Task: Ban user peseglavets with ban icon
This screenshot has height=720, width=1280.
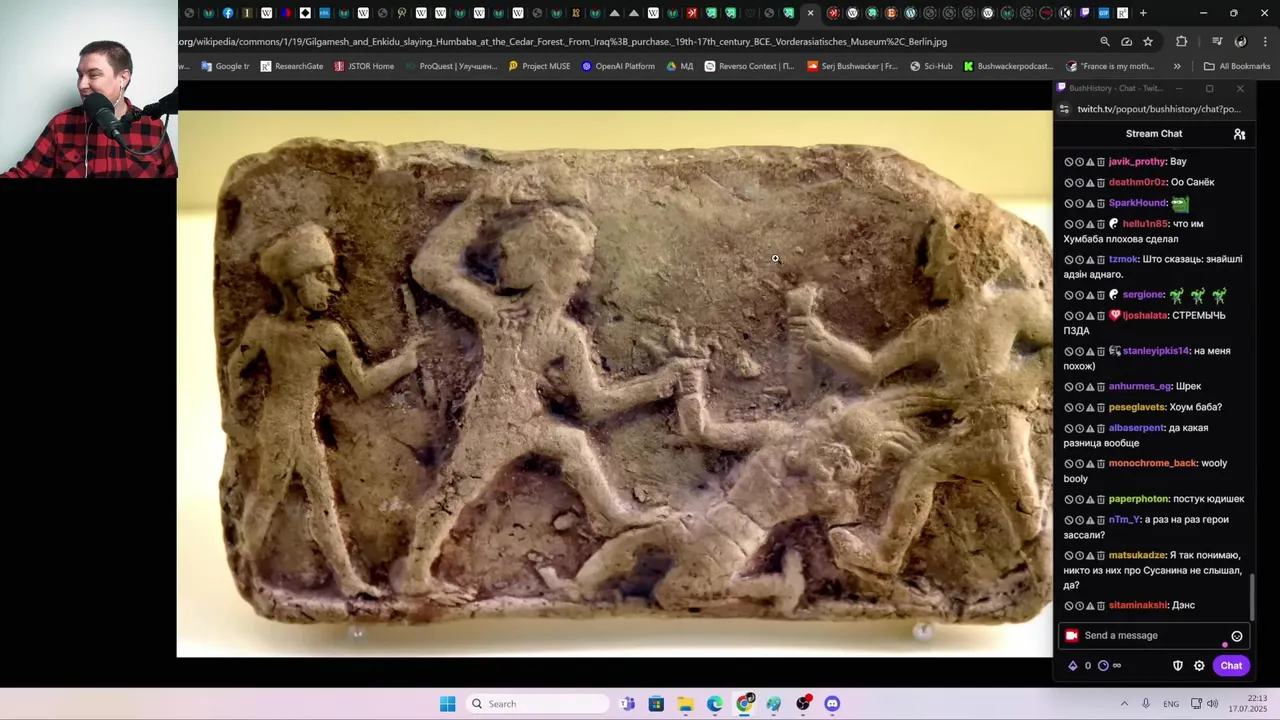Action: [1069, 407]
